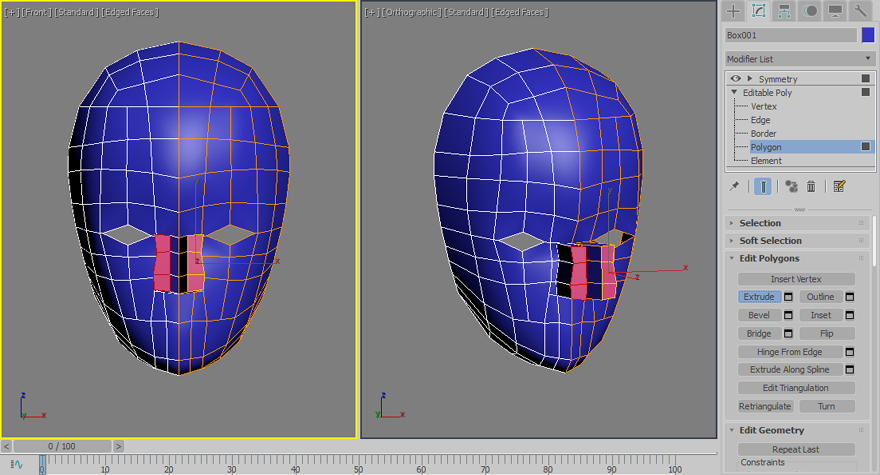Click the blue object color swatch
This screenshot has height=475, width=880.
pos(868,35)
